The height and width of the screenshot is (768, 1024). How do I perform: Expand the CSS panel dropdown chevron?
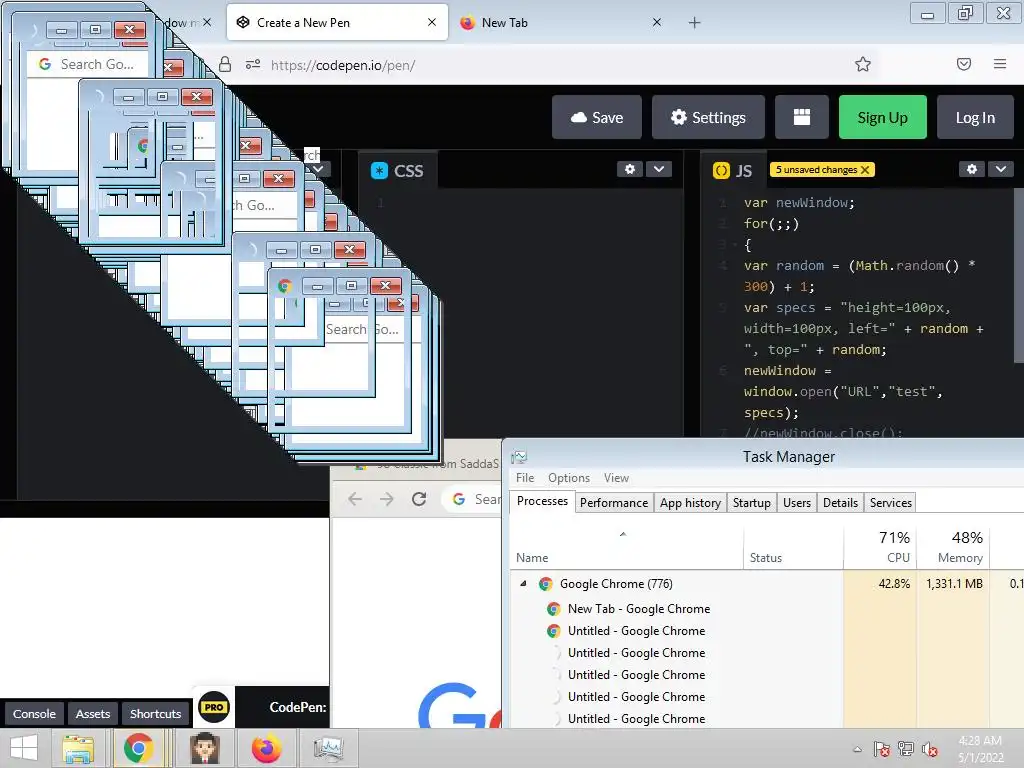click(x=659, y=169)
